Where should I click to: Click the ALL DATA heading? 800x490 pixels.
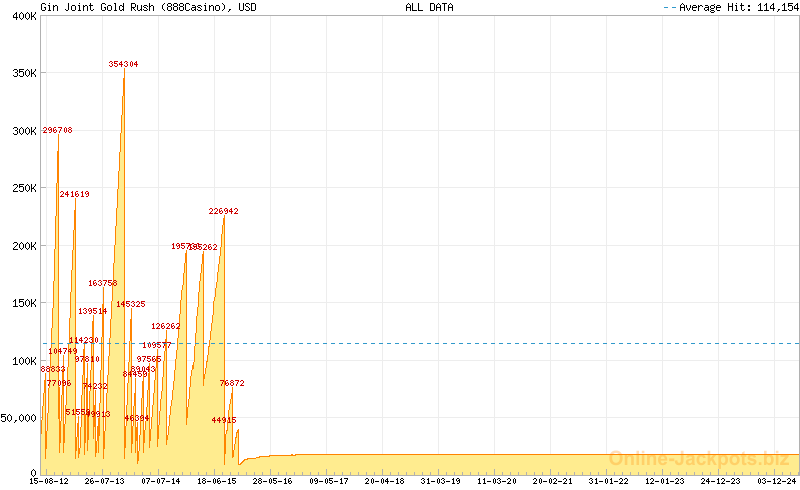tap(429, 7)
